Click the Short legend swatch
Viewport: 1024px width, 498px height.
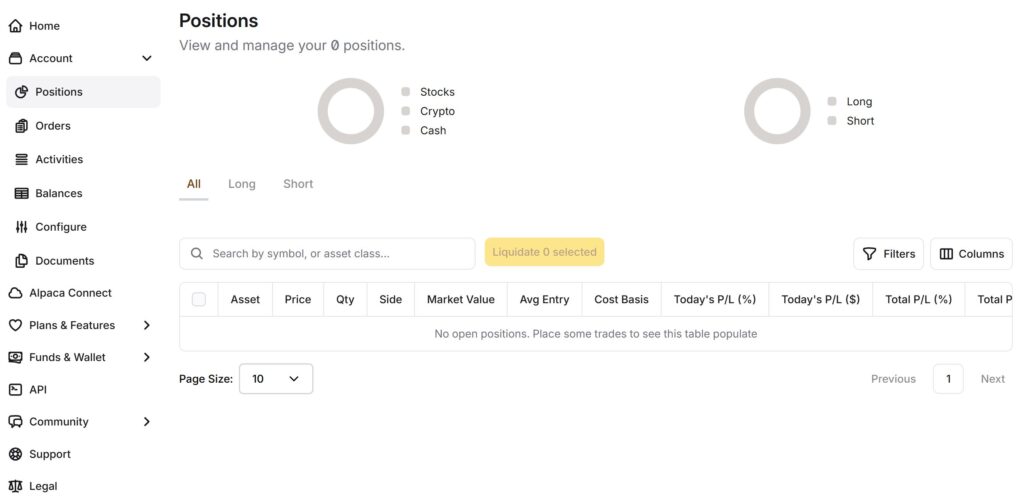pos(832,121)
